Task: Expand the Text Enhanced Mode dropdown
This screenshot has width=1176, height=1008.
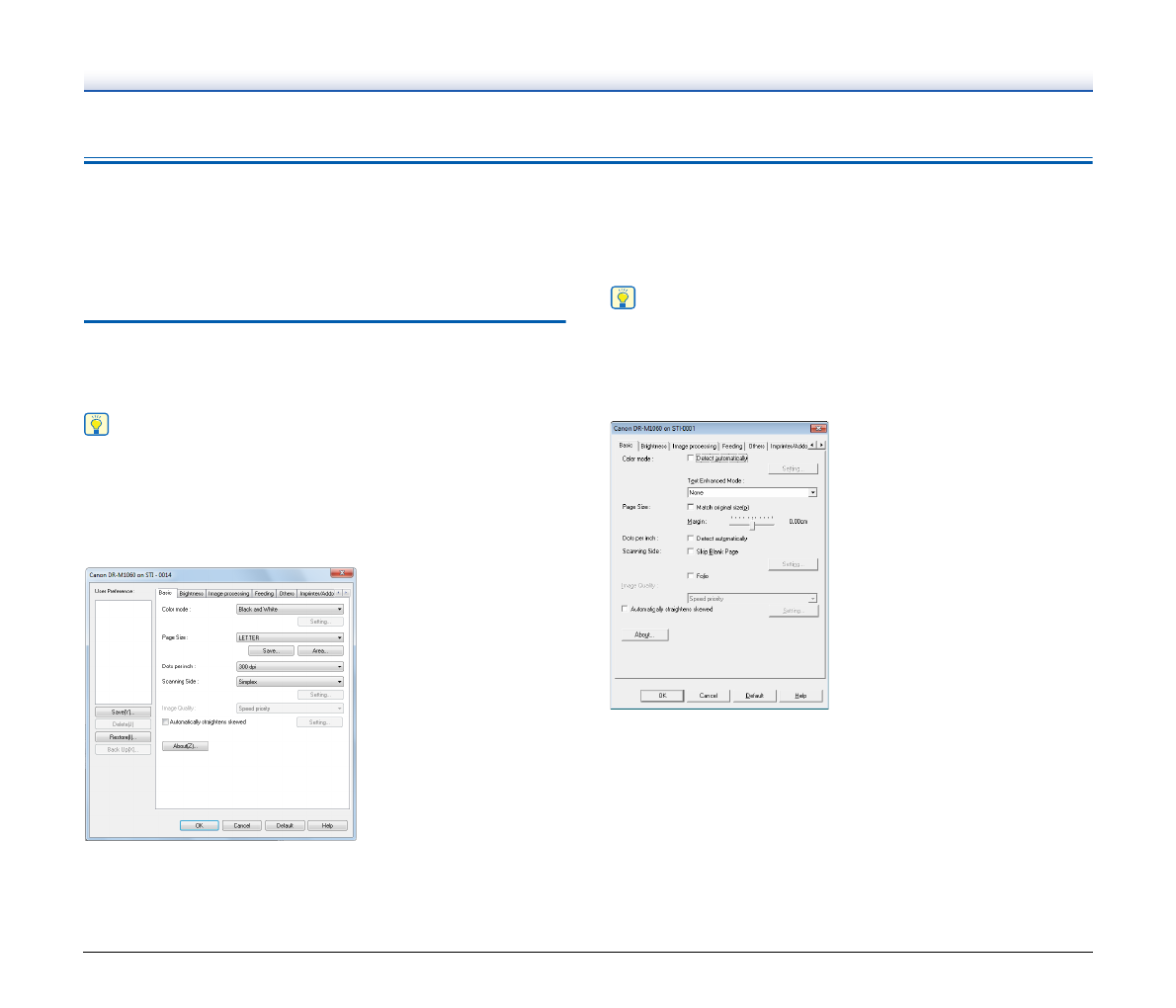Action: pyautogui.click(x=752, y=492)
